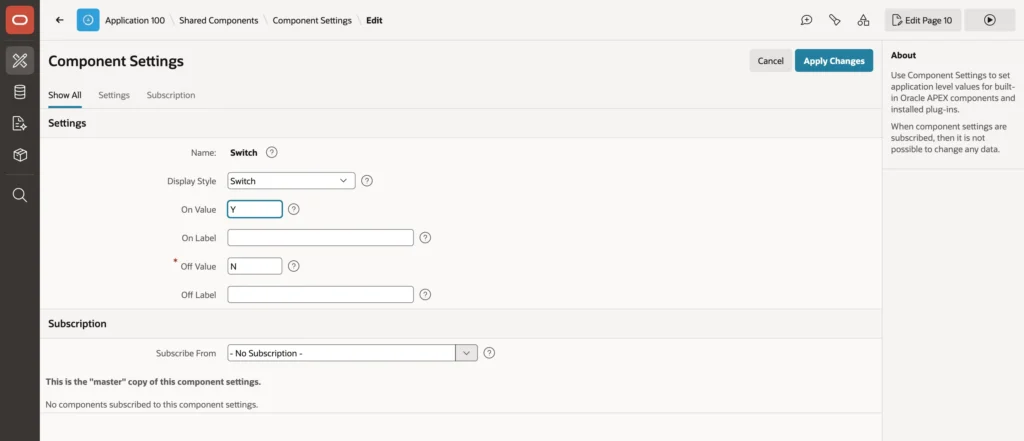Click the Edit Page 10 button
The width and height of the screenshot is (1024, 441).
tap(922, 20)
